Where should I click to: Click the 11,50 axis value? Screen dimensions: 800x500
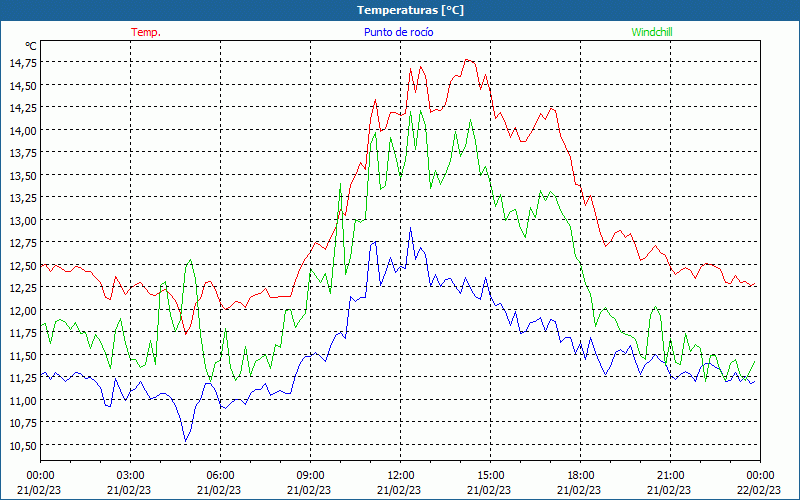pyautogui.click(x=22, y=355)
